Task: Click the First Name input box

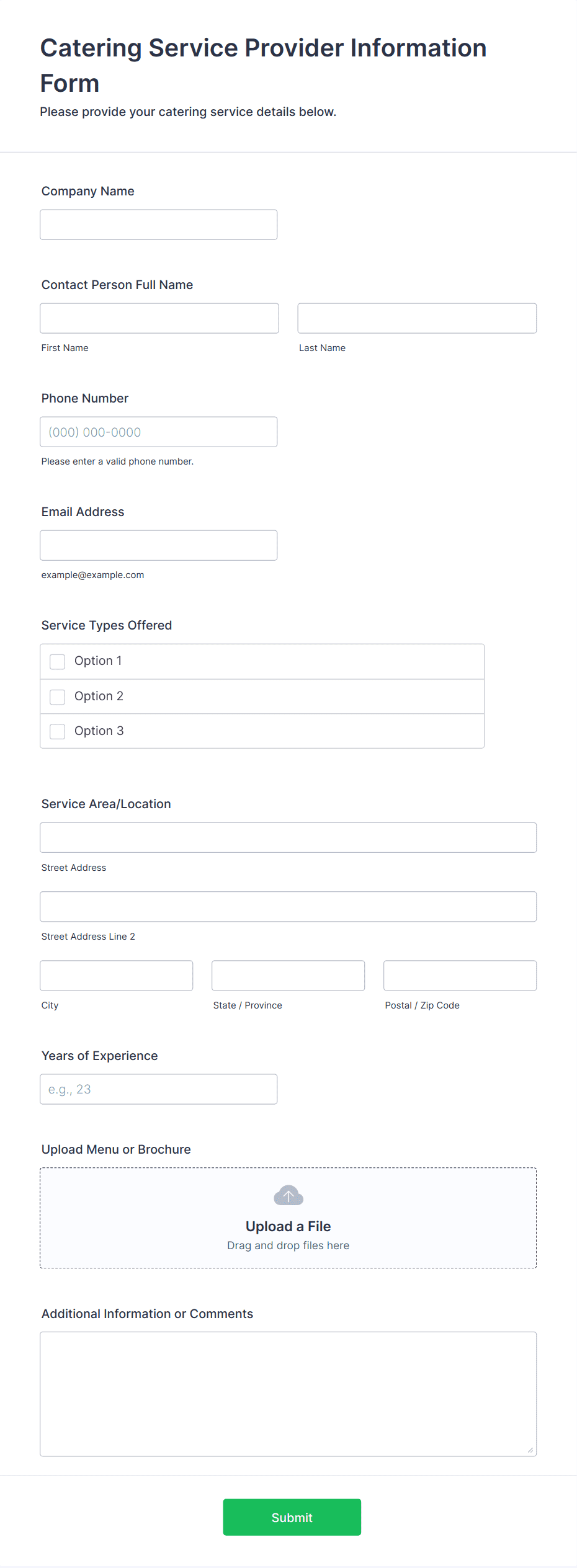Action: (x=159, y=318)
